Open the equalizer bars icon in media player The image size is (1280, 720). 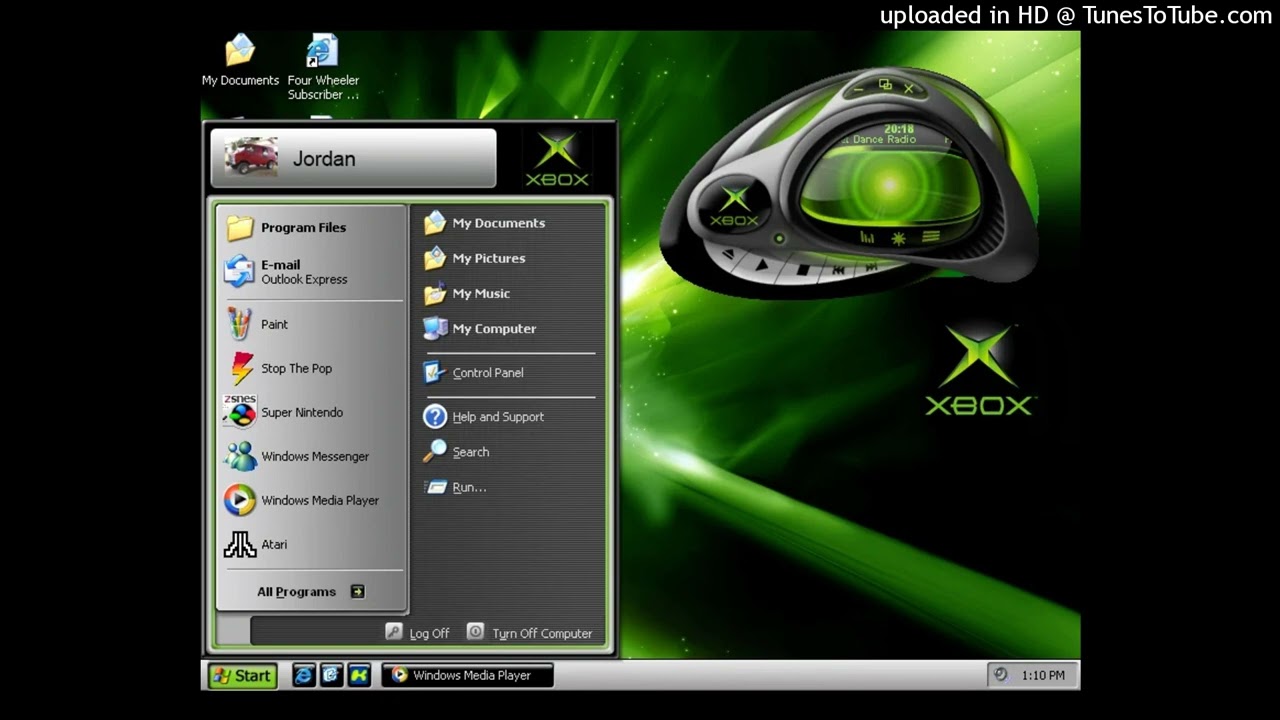(x=867, y=238)
